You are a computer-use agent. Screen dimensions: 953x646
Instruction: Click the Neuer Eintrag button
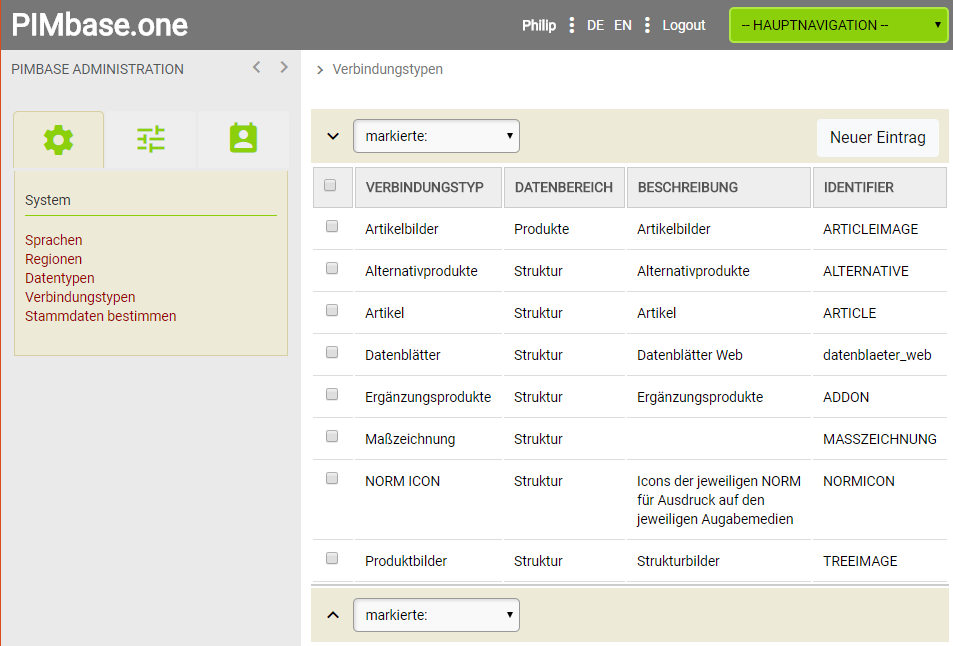(877, 138)
